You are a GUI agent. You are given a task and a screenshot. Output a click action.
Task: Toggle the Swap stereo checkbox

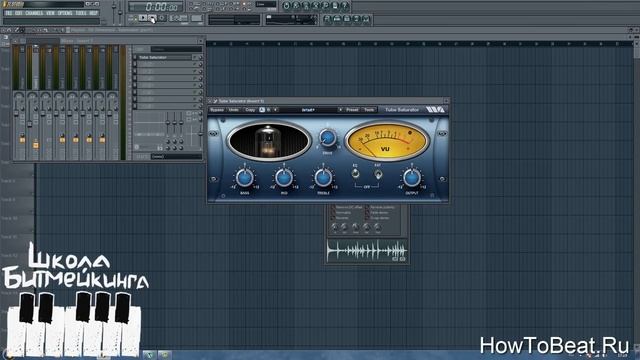(x=367, y=218)
